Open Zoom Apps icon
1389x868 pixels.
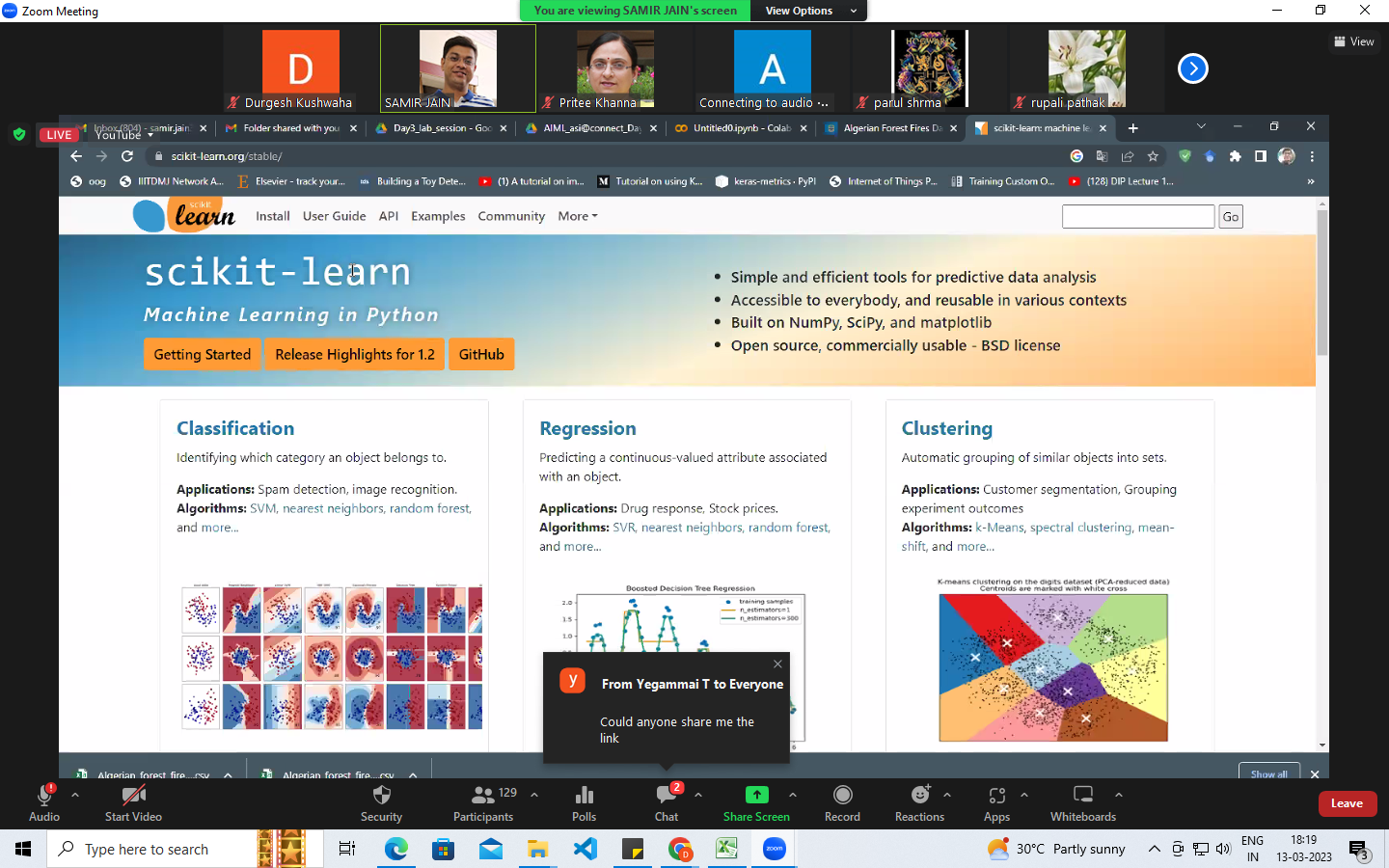[997, 795]
